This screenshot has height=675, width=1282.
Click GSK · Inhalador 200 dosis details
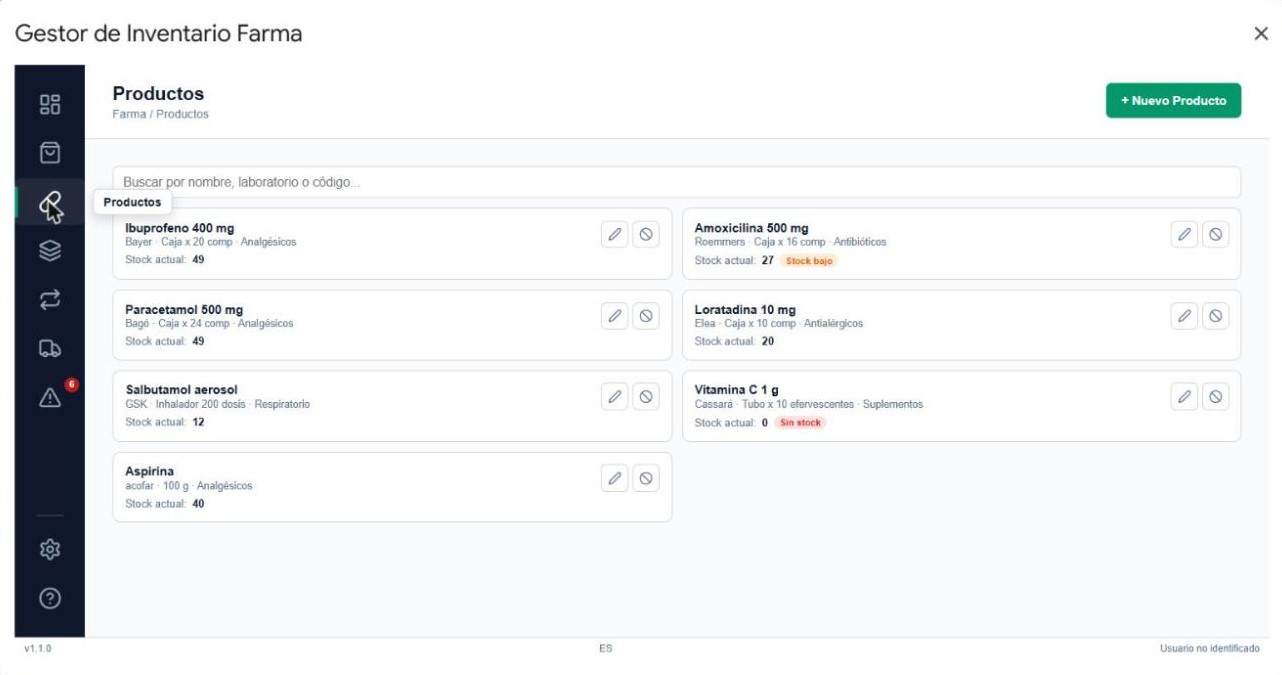pos(217,405)
